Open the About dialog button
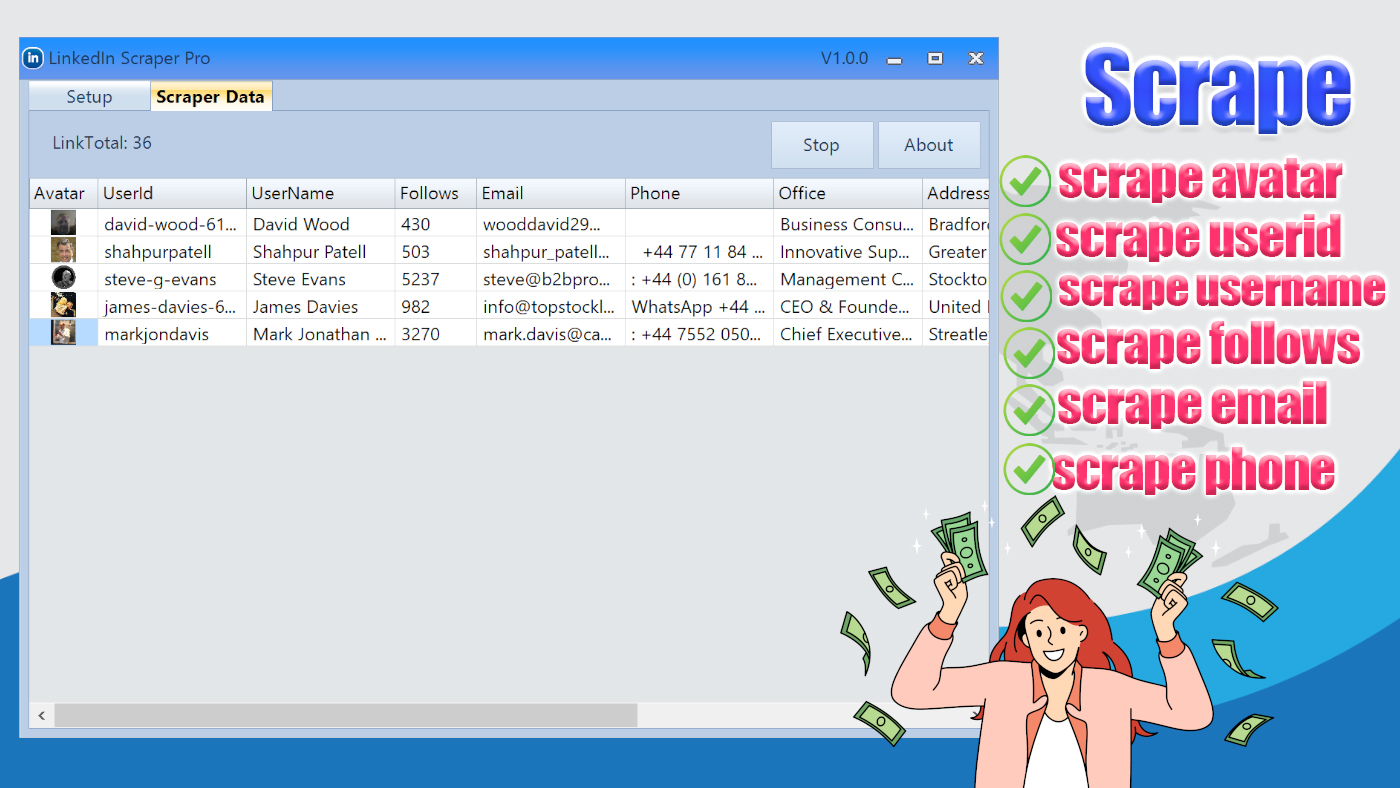The width and height of the screenshot is (1400, 788). 929,145
